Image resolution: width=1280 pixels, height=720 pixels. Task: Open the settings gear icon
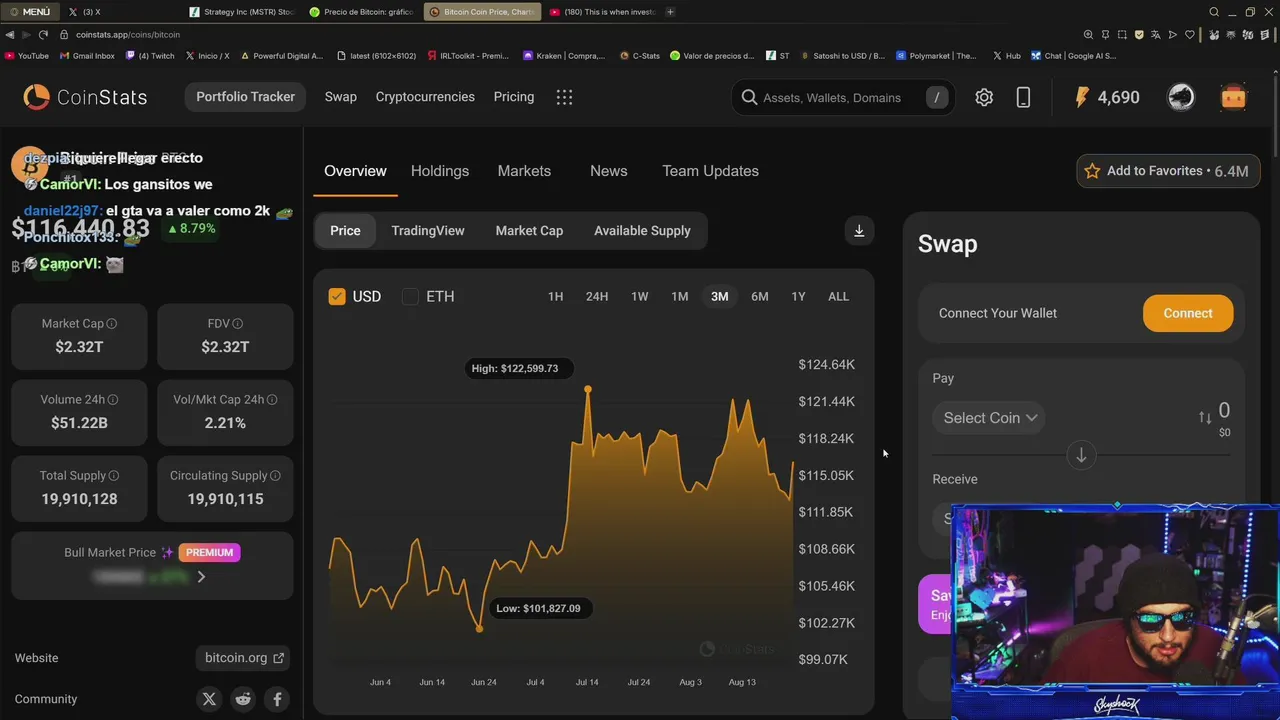[984, 97]
